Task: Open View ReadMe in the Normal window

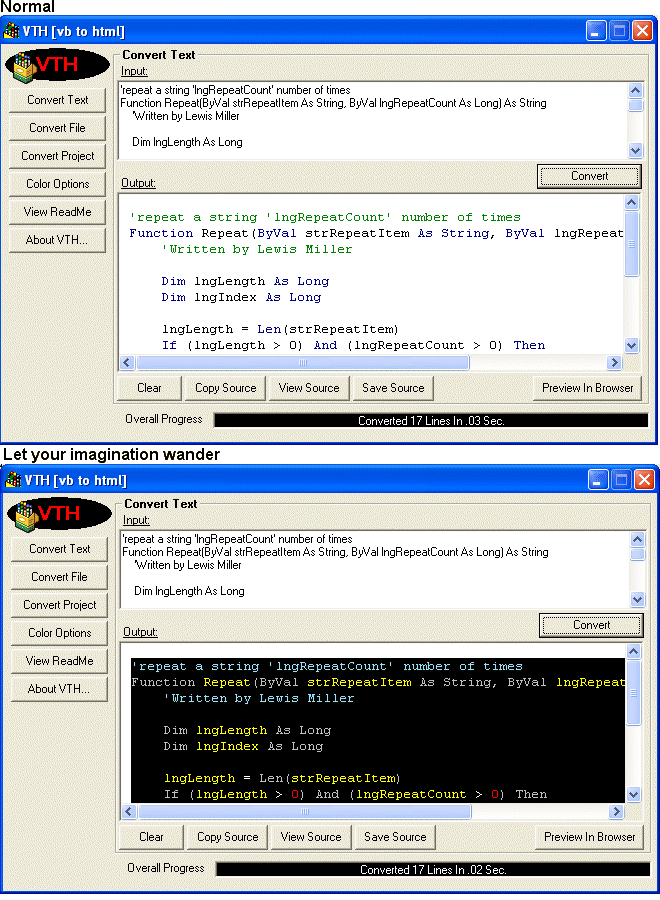Action: pos(58,212)
